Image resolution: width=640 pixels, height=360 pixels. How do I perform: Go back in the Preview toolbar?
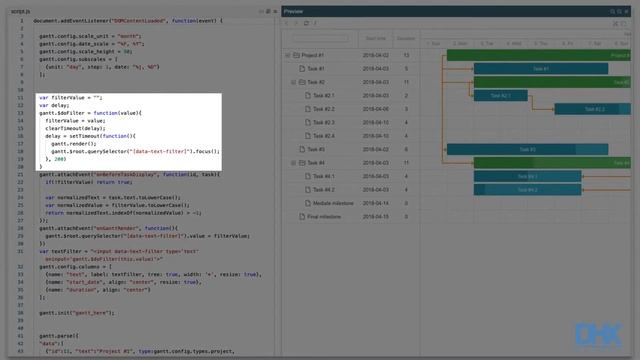287,23
